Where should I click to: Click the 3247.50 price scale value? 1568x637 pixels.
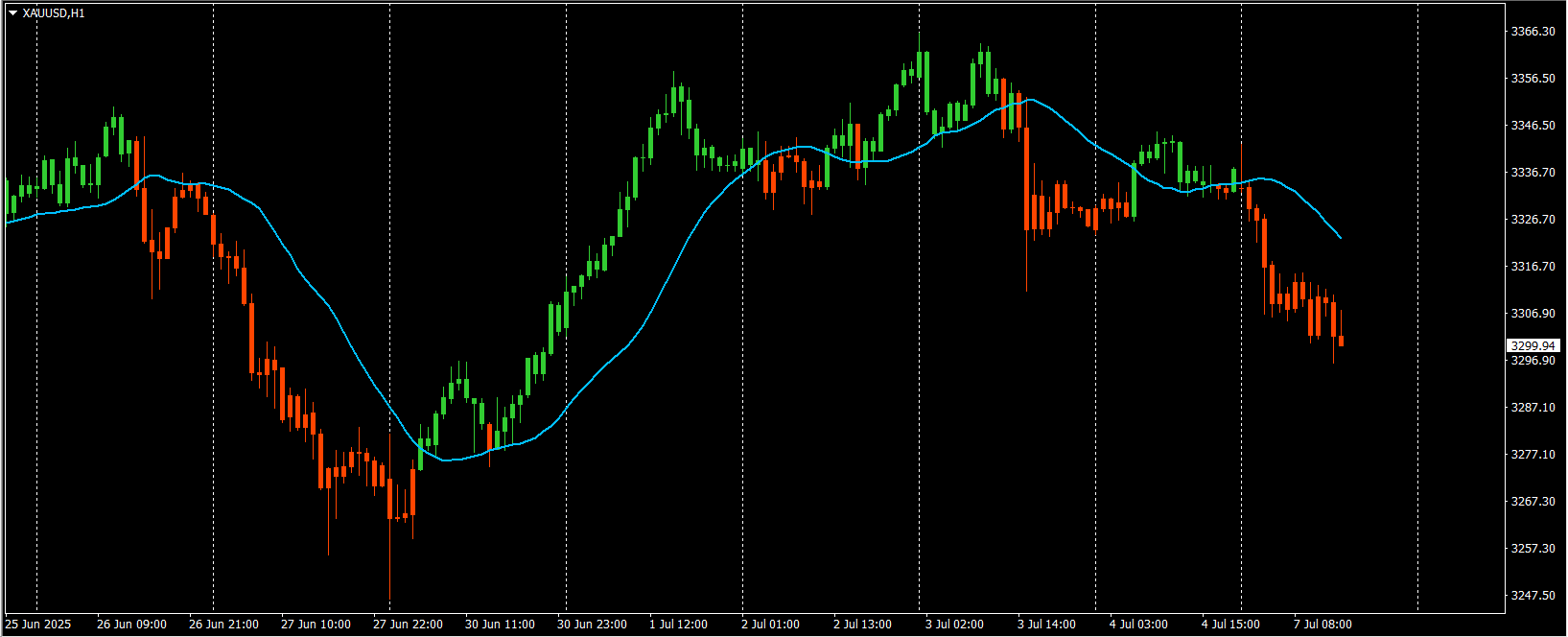coord(1533,596)
